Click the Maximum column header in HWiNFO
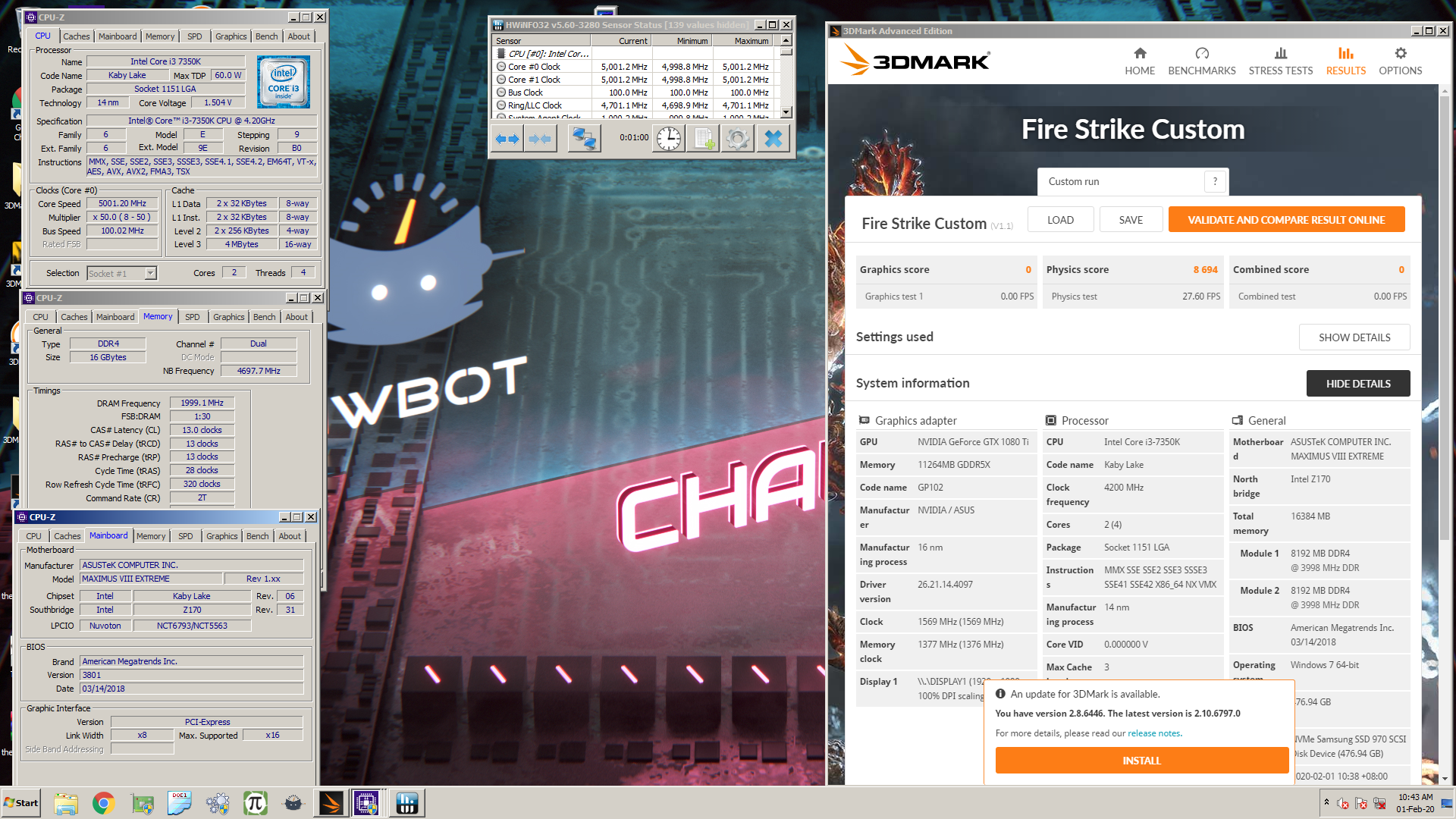Viewport: 1456px width, 819px height. 743,41
